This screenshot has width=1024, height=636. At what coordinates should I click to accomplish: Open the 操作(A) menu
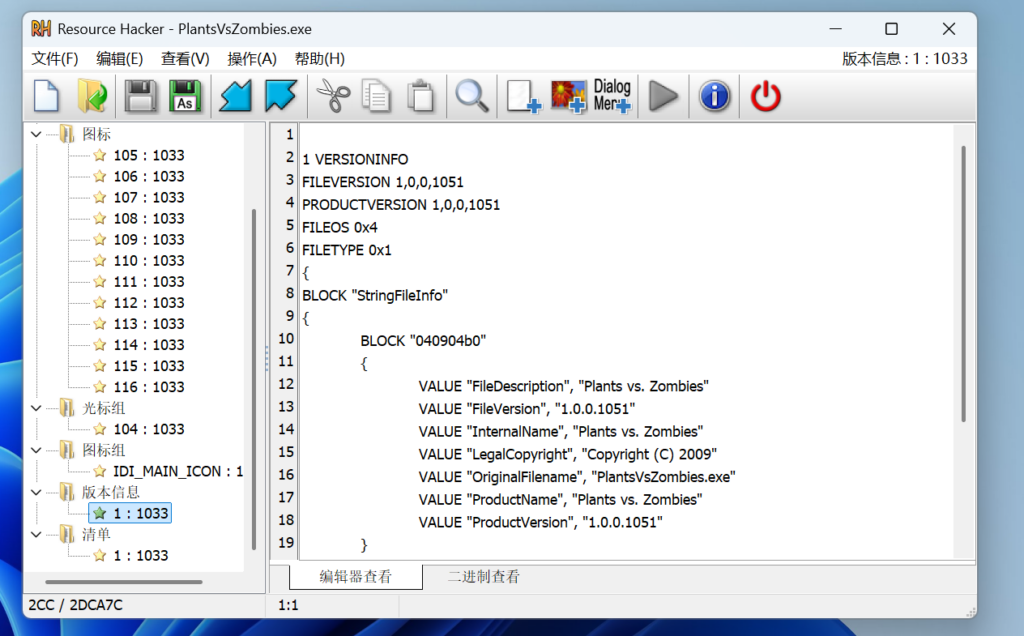pos(251,59)
